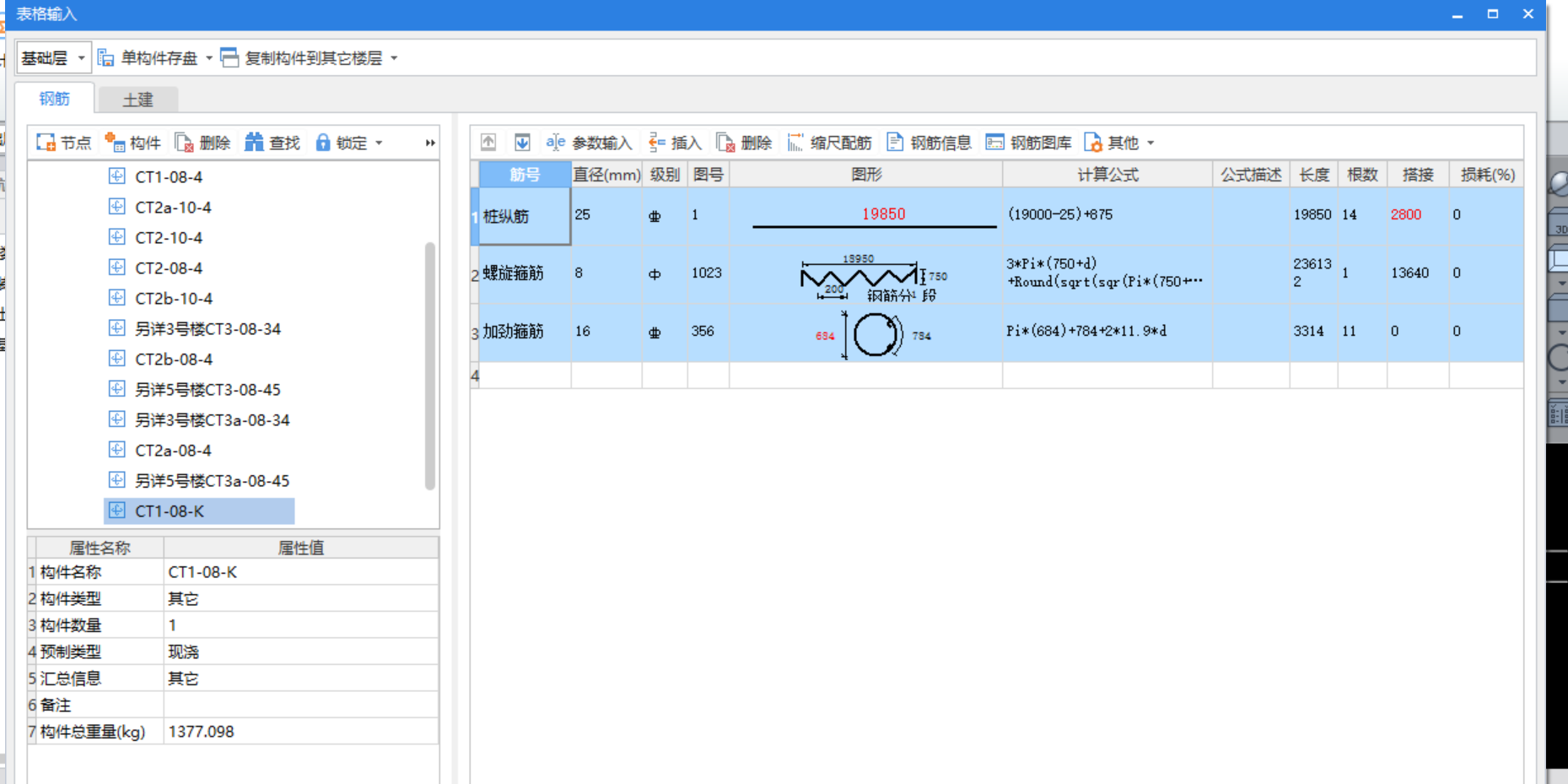Open 缩尺配筋 tool
The image size is (1568, 784).
point(829,143)
